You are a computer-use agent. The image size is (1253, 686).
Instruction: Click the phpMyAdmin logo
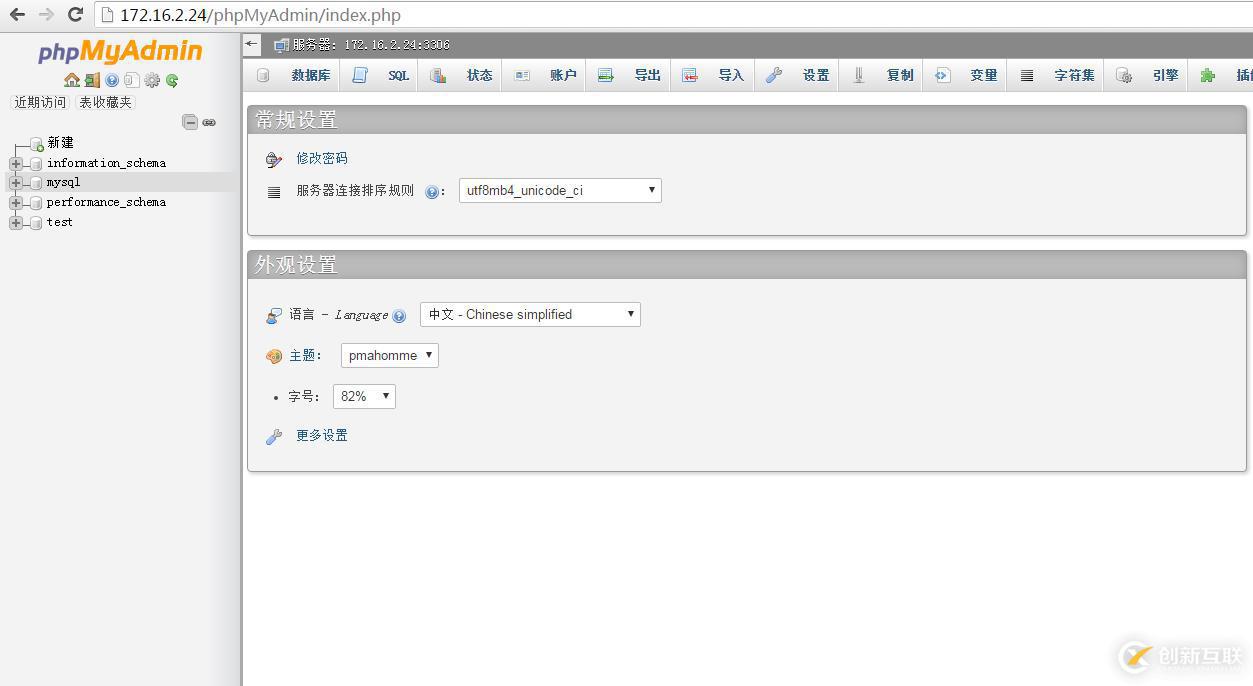pyautogui.click(x=120, y=51)
